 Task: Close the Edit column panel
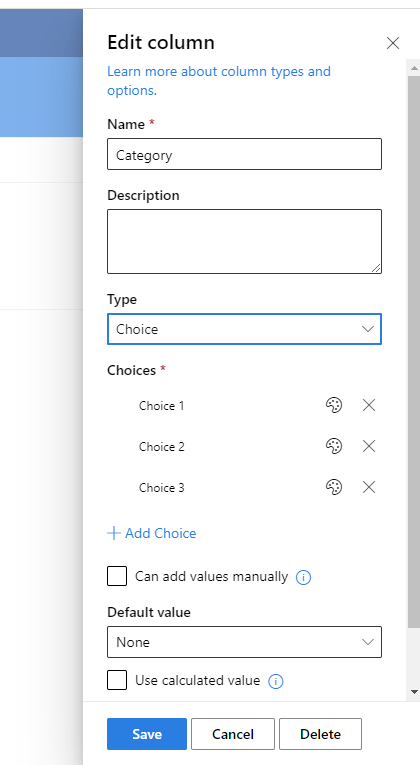pyautogui.click(x=393, y=43)
